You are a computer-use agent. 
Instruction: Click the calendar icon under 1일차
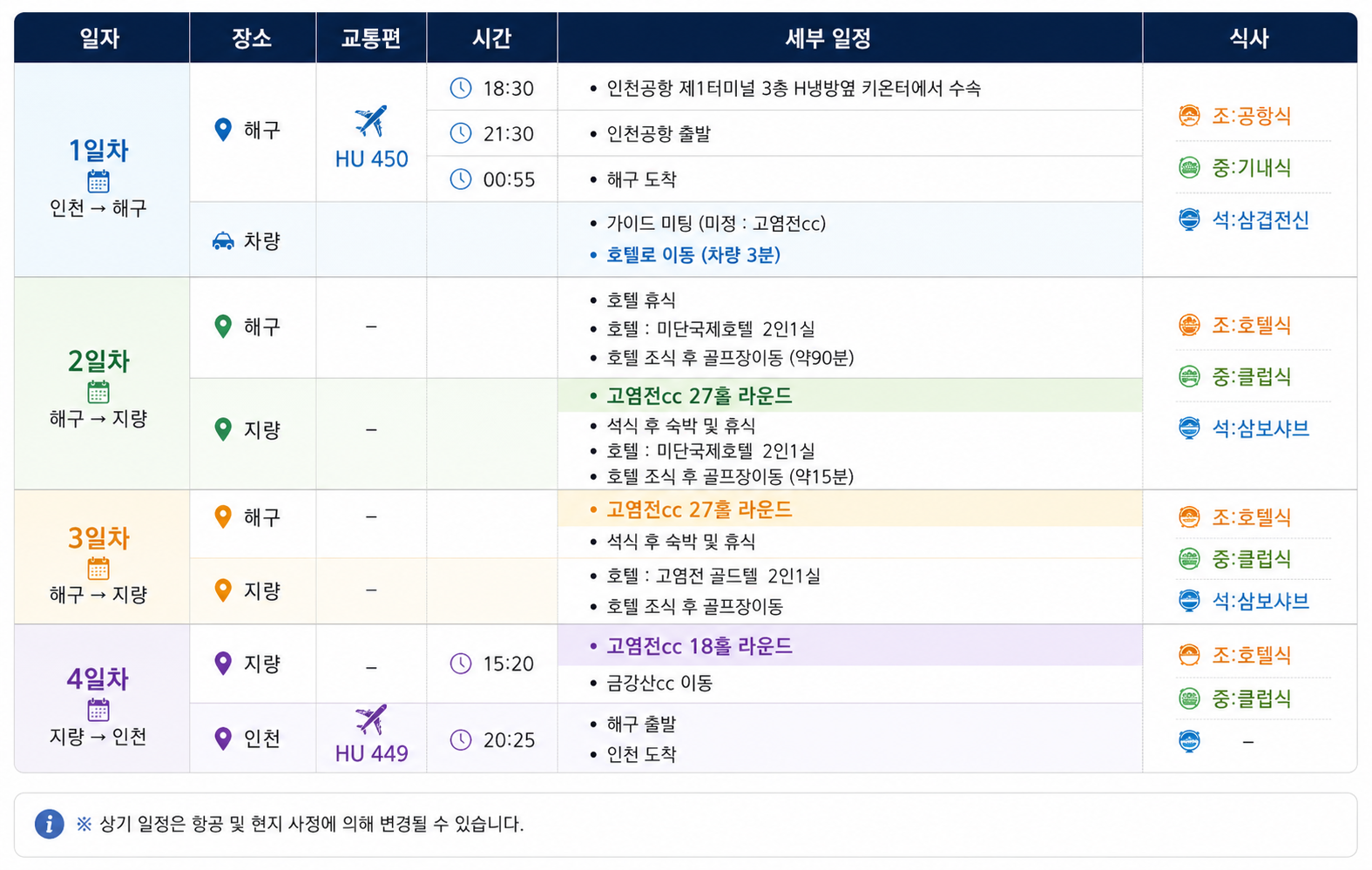click(98, 181)
